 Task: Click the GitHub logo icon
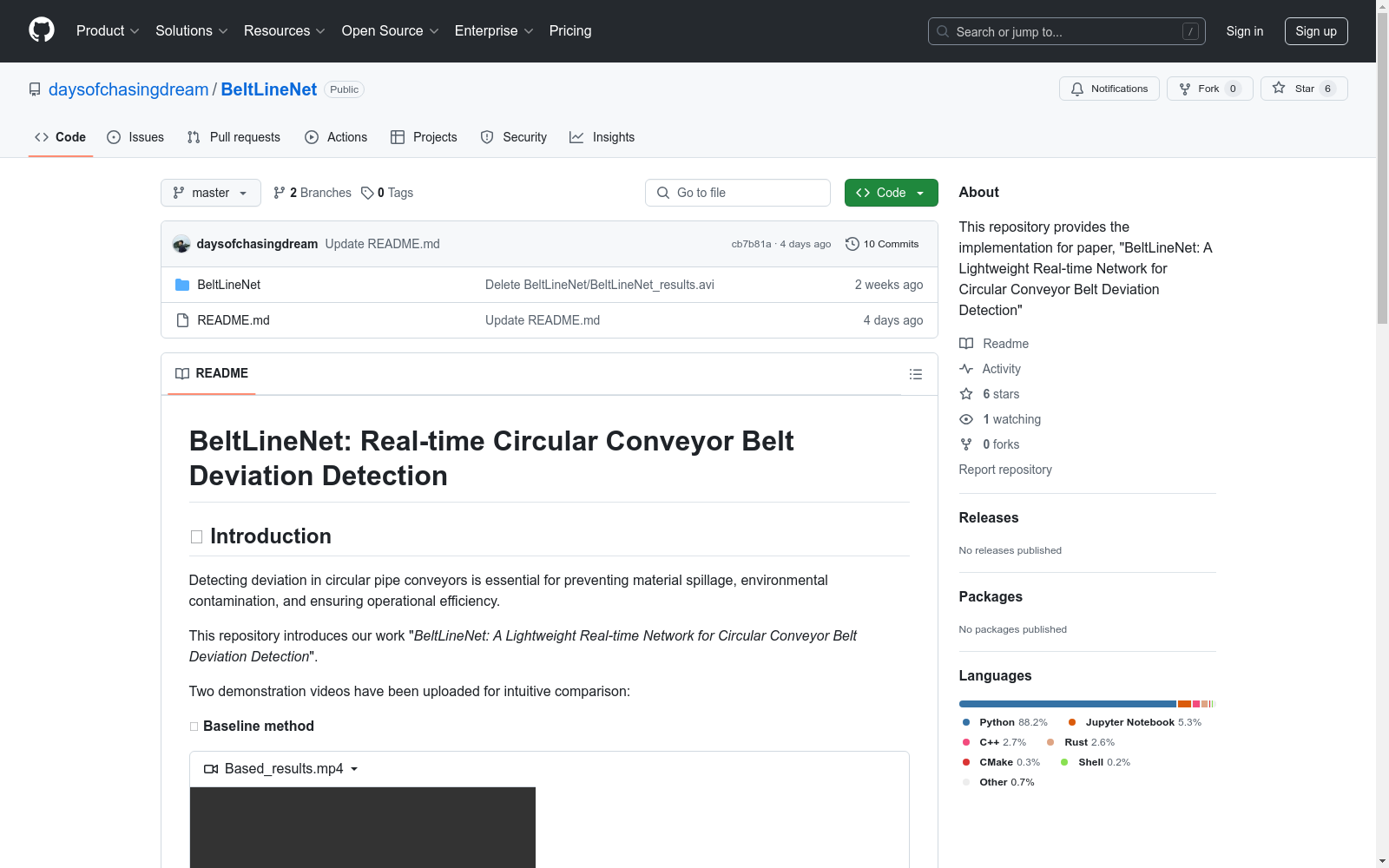tap(42, 30)
